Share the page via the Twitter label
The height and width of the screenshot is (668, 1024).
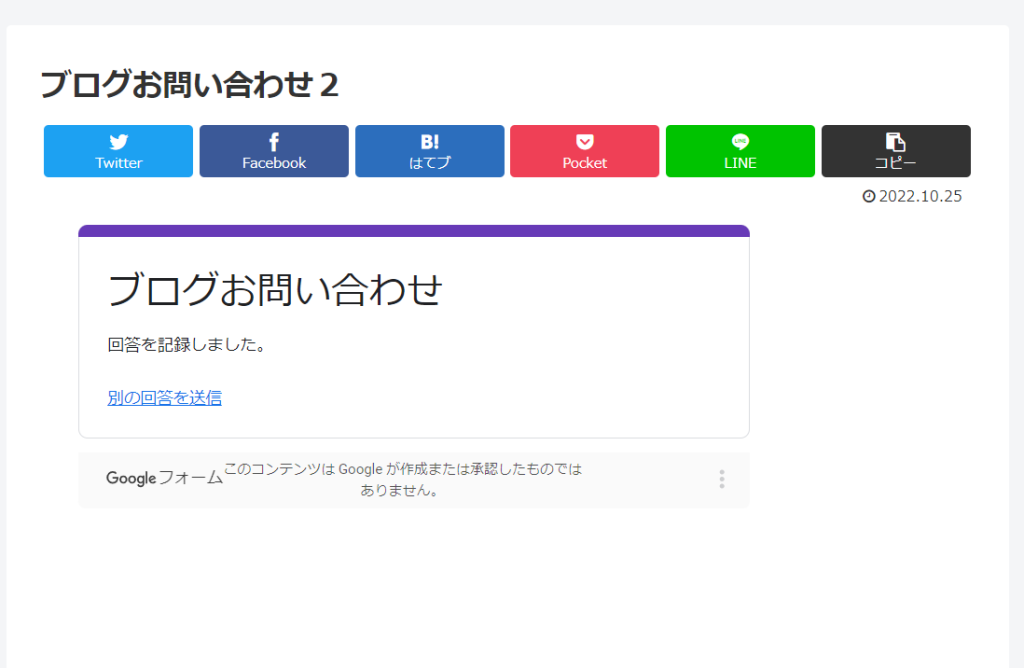[118, 163]
